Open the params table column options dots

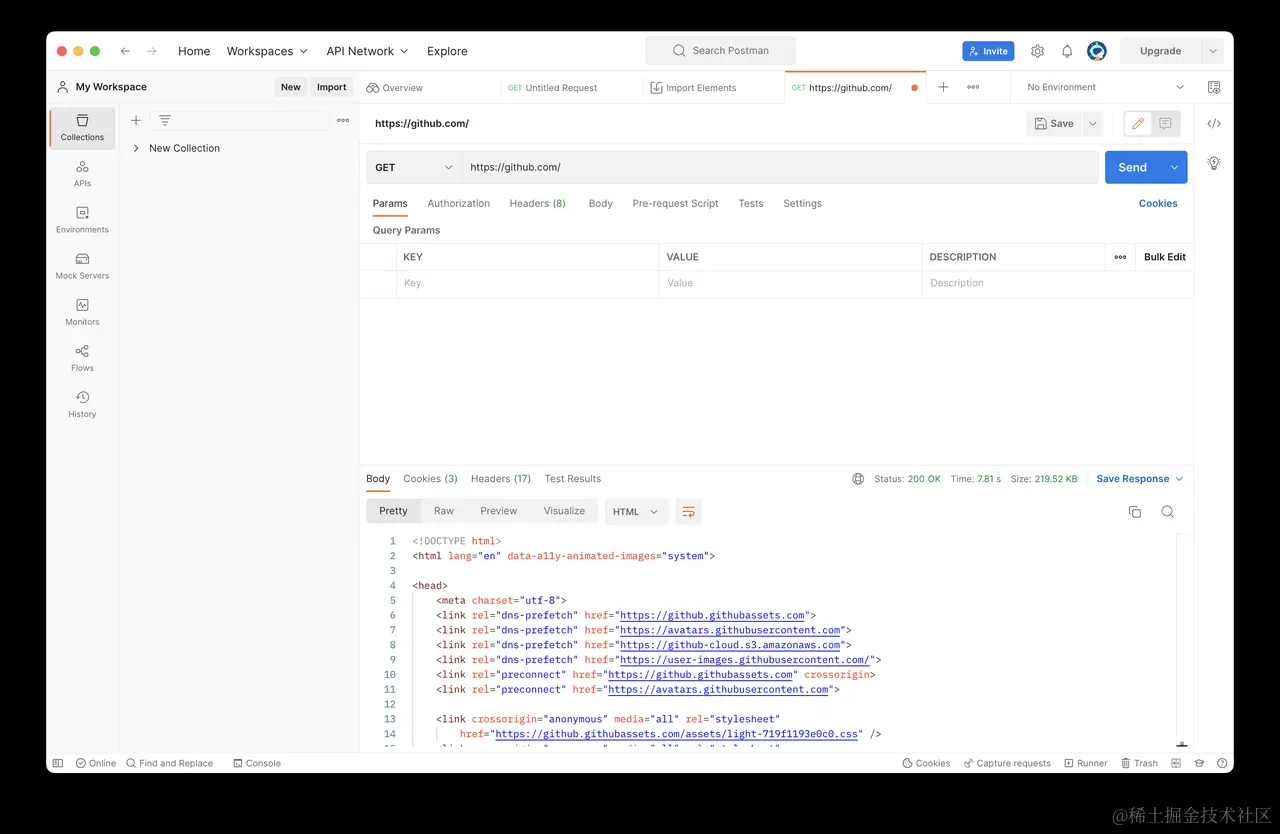[x=1120, y=257]
